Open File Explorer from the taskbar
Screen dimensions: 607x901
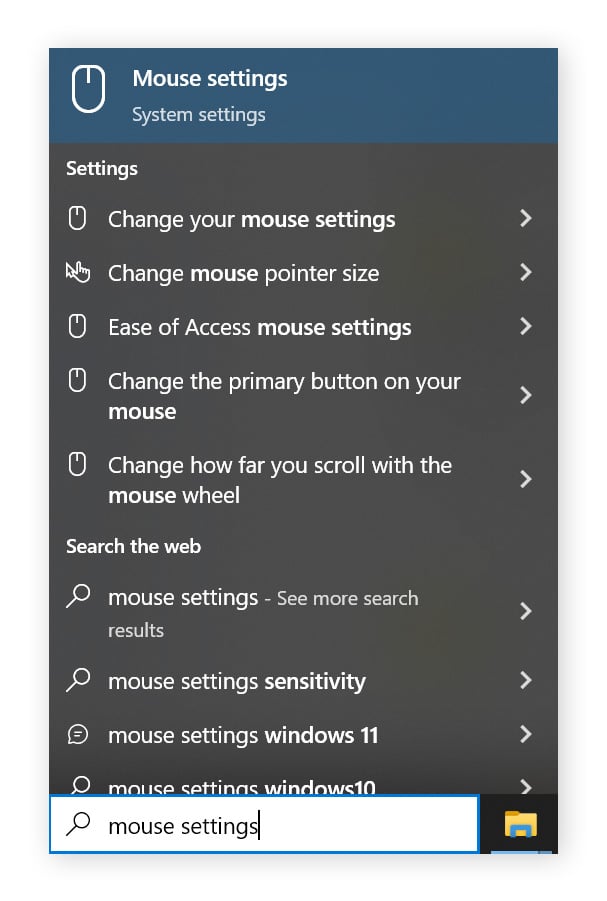point(520,824)
